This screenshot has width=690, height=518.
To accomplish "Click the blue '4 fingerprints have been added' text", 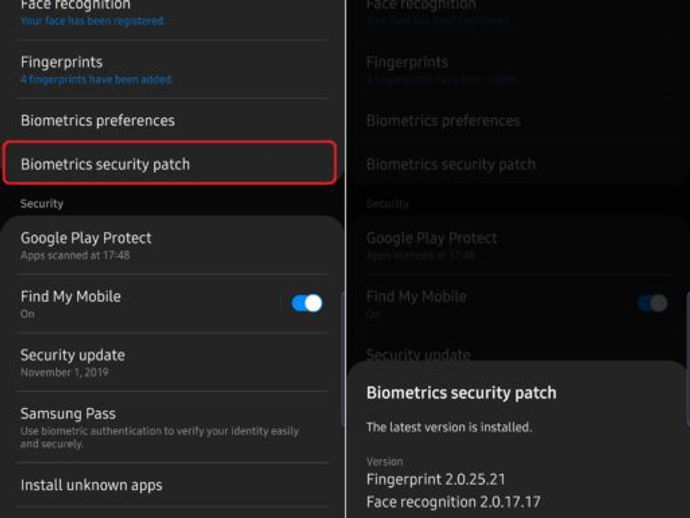I will [x=97, y=80].
